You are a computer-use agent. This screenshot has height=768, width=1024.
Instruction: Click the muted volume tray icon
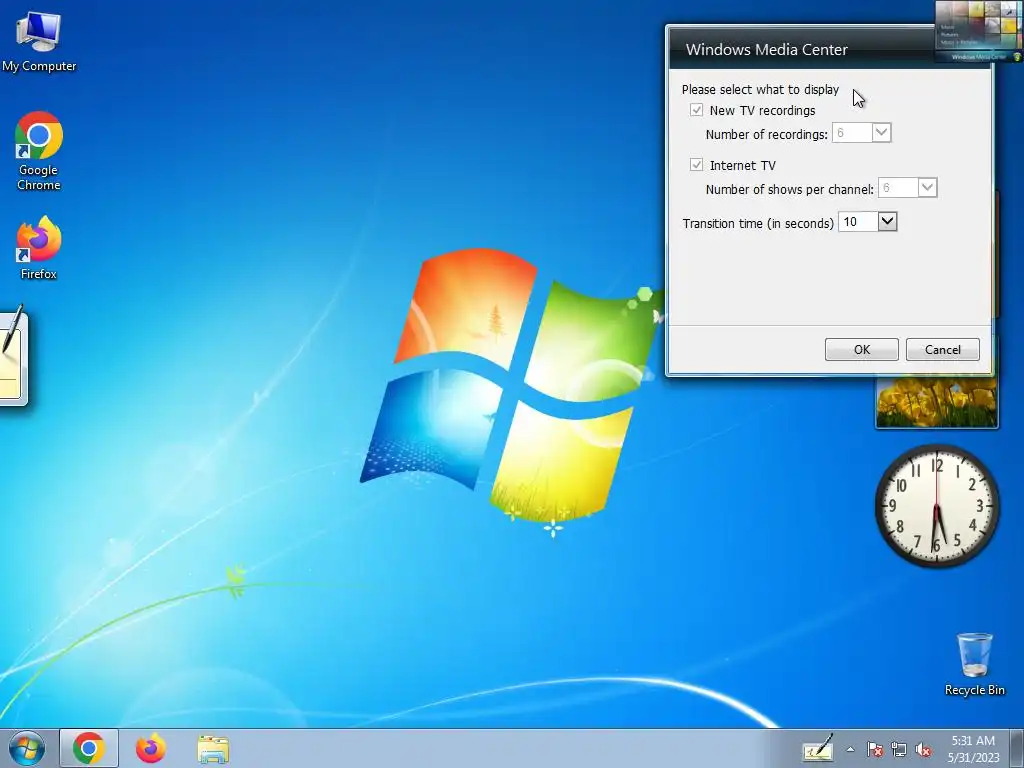click(x=923, y=750)
